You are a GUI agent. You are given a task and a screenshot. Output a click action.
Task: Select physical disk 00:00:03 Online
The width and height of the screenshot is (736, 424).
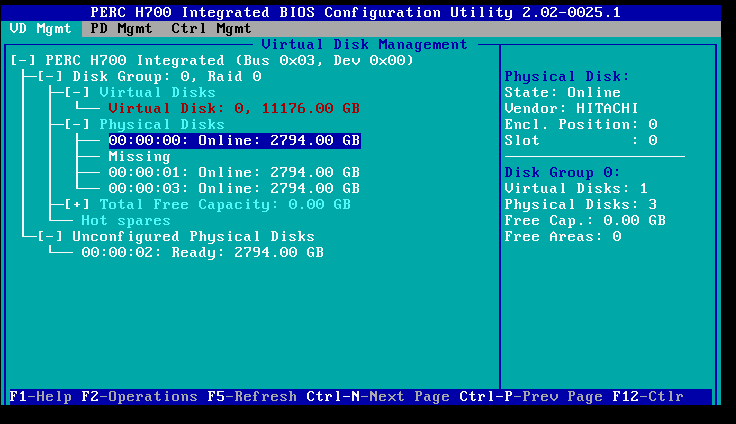click(x=234, y=188)
